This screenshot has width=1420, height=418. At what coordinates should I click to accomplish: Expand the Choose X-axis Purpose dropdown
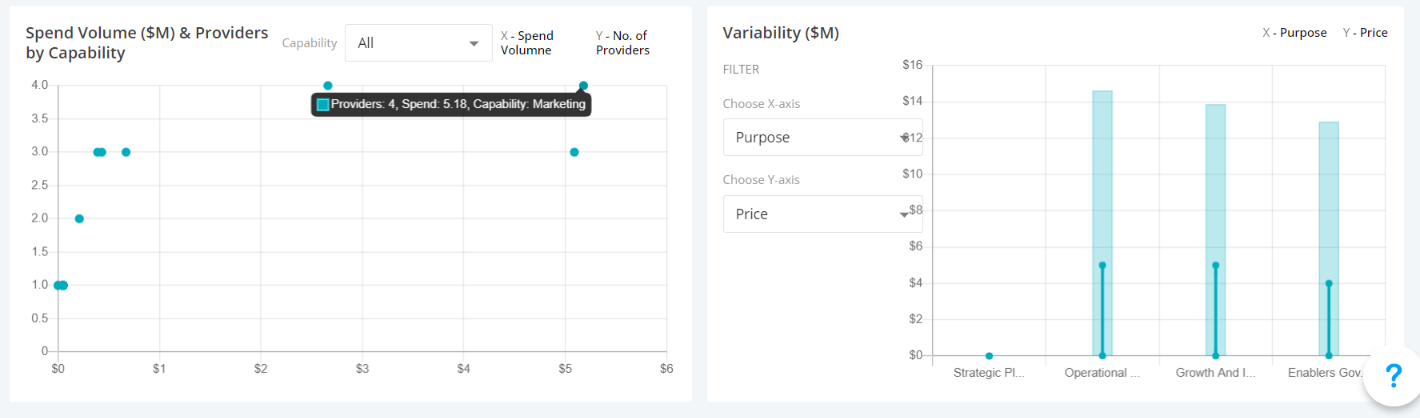(x=822, y=137)
